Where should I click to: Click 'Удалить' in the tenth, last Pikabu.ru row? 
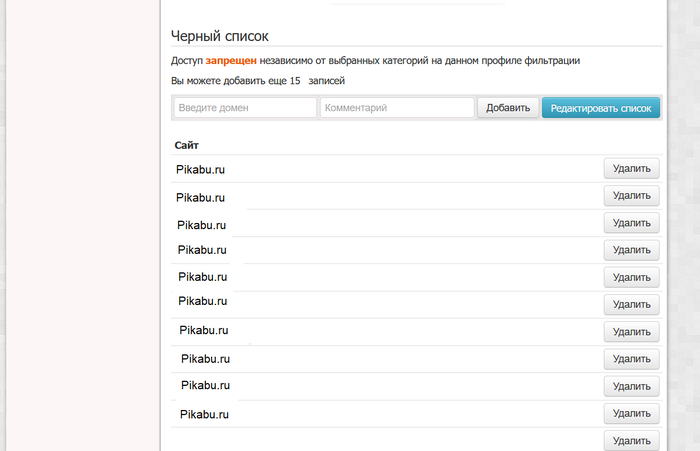point(632,413)
